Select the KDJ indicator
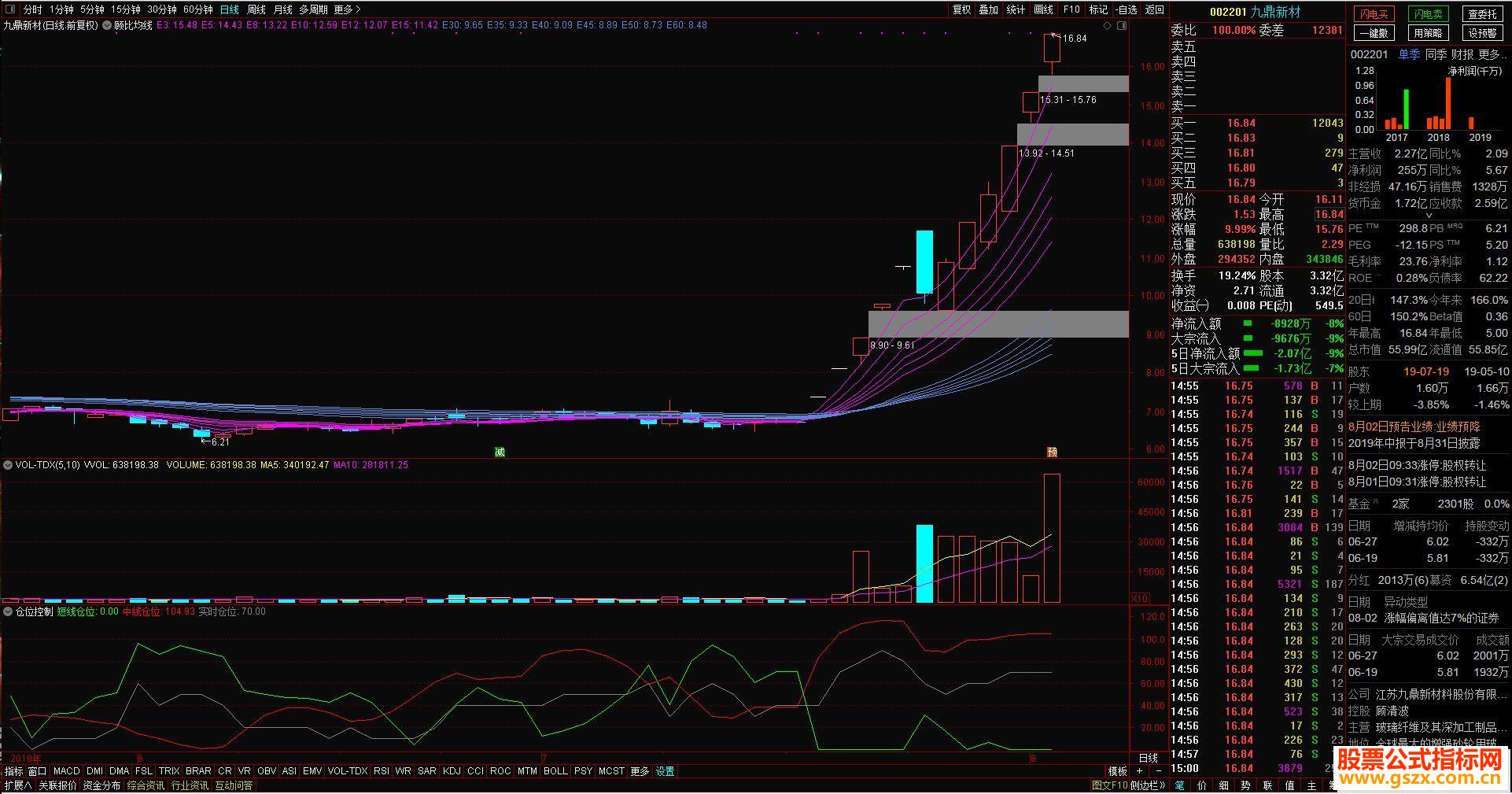The width and height of the screenshot is (1512, 794). (x=452, y=771)
